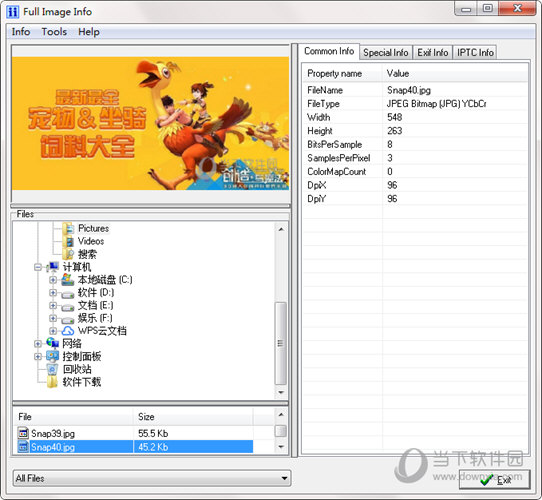Switch to the Exif Info tab
The image size is (542, 500).
[432, 53]
